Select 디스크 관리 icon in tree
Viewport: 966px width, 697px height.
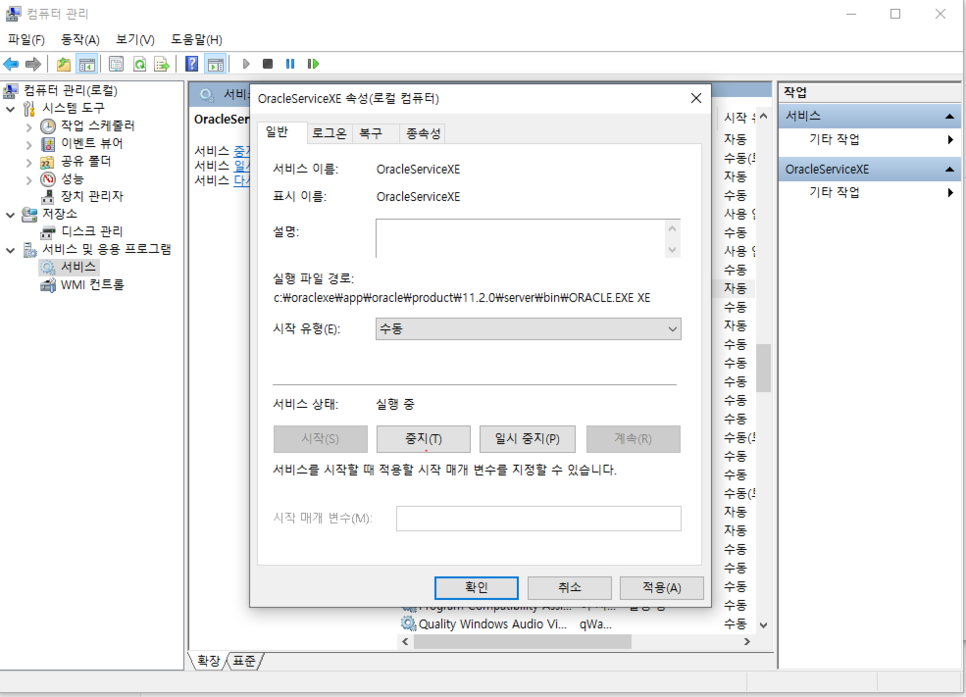48,232
